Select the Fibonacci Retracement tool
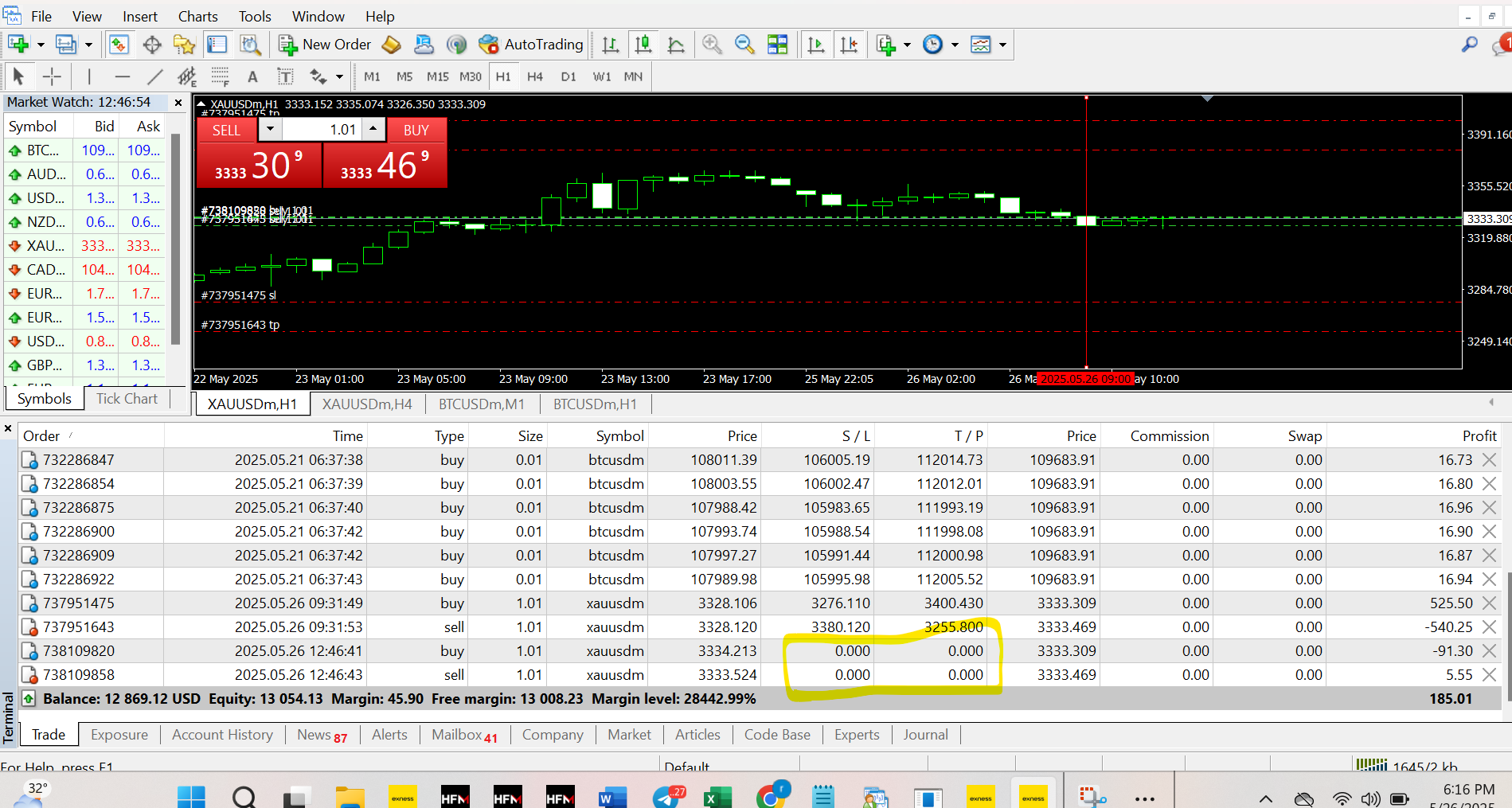Viewport: 1512px width, 808px height. (x=220, y=76)
